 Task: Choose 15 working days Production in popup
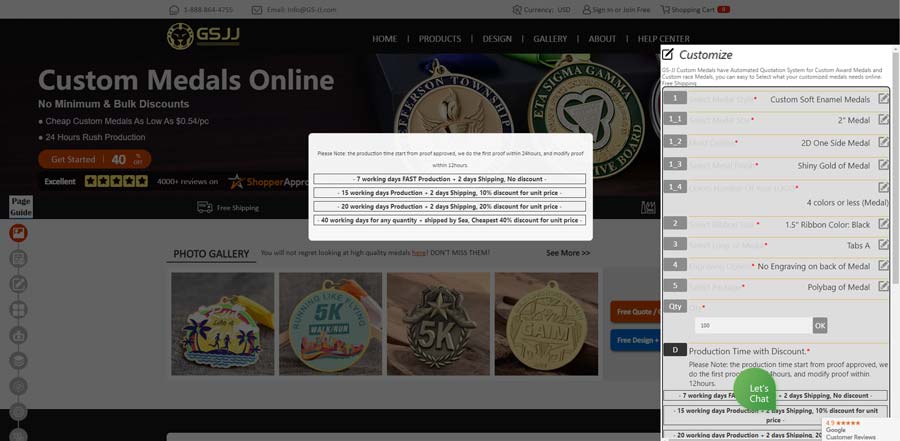(449, 193)
